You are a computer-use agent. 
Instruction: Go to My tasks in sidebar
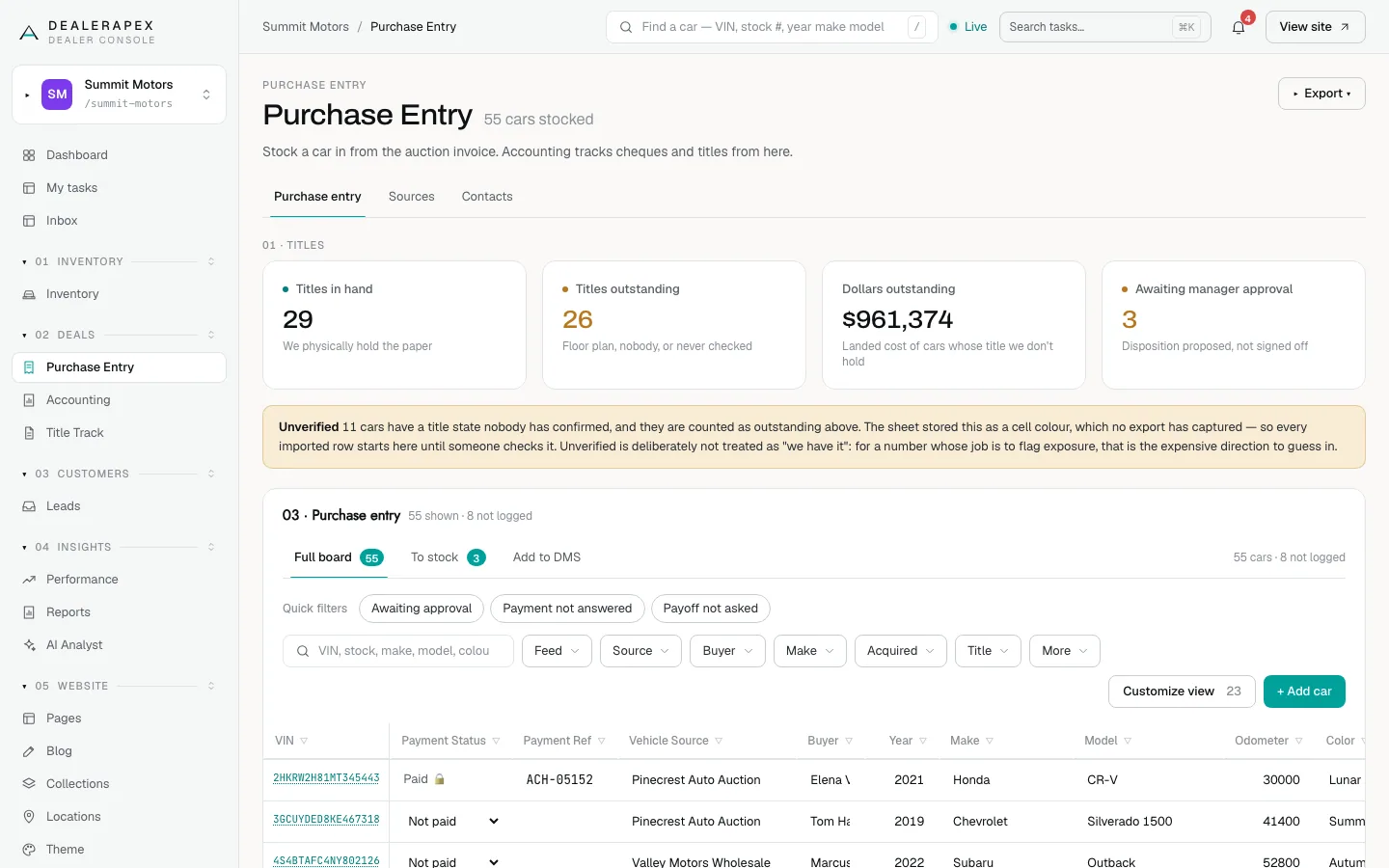pos(119,188)
